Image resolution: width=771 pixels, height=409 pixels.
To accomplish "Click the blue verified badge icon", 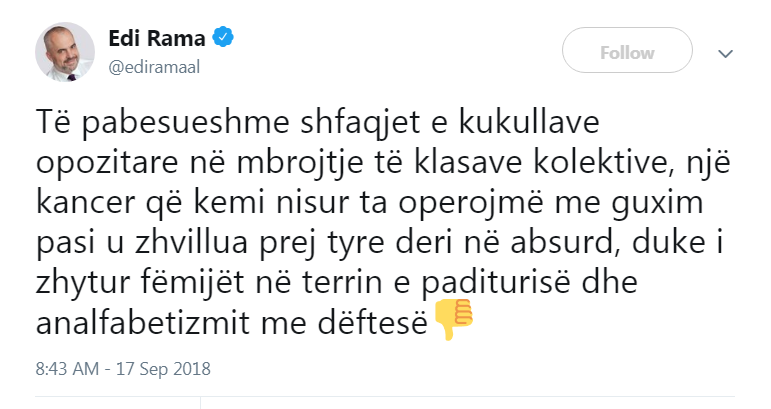I will [226, 39].
